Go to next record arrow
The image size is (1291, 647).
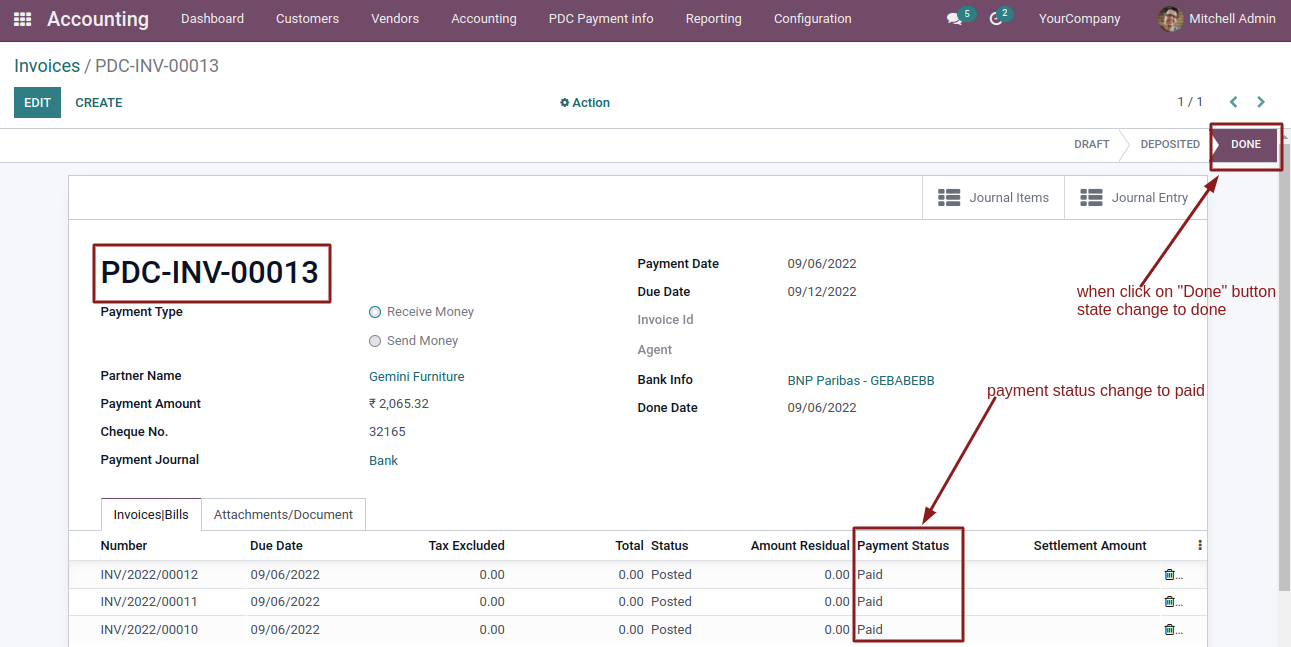[1261, 102]
